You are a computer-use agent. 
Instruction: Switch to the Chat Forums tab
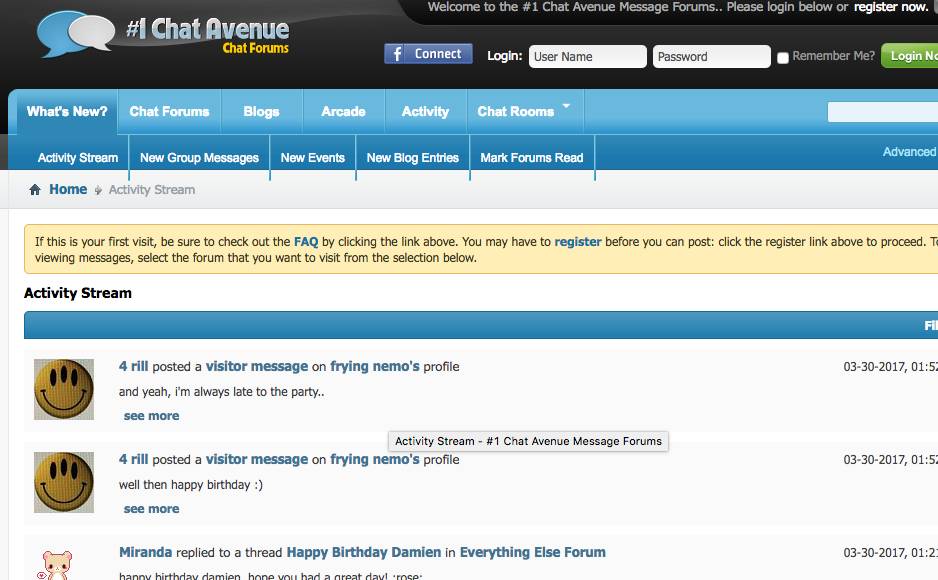pos(169,111)
